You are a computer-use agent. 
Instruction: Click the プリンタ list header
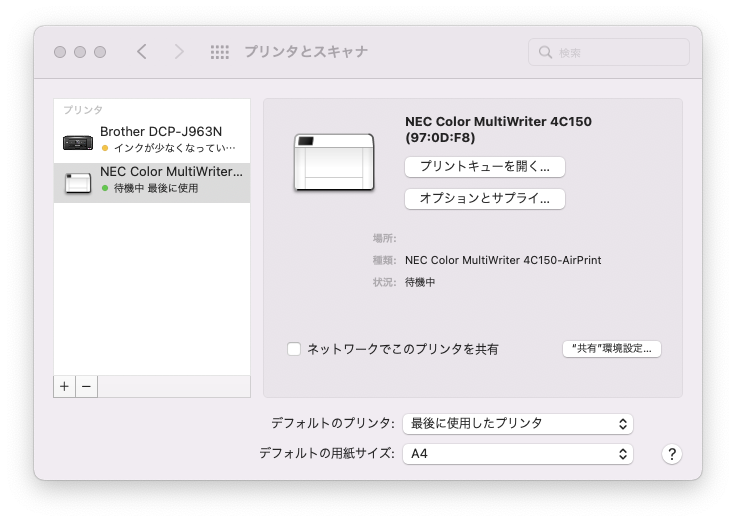83,110
